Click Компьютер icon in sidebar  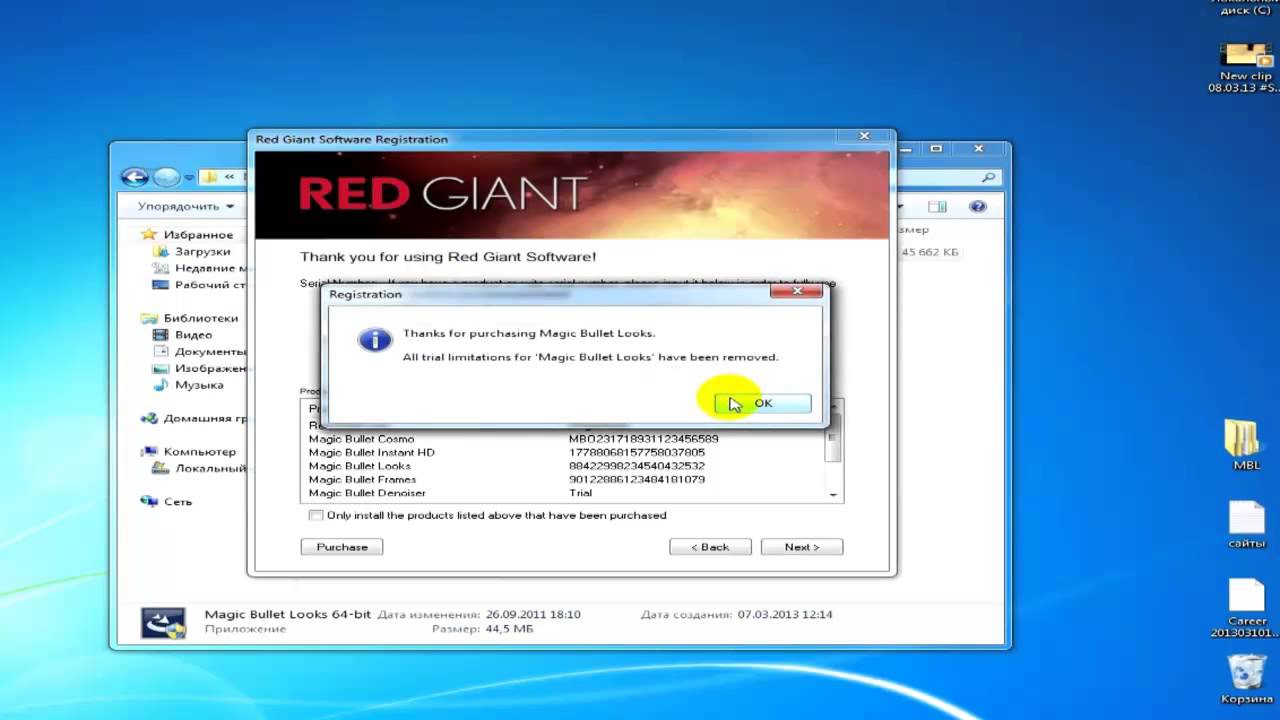click(x=149, y=451)
